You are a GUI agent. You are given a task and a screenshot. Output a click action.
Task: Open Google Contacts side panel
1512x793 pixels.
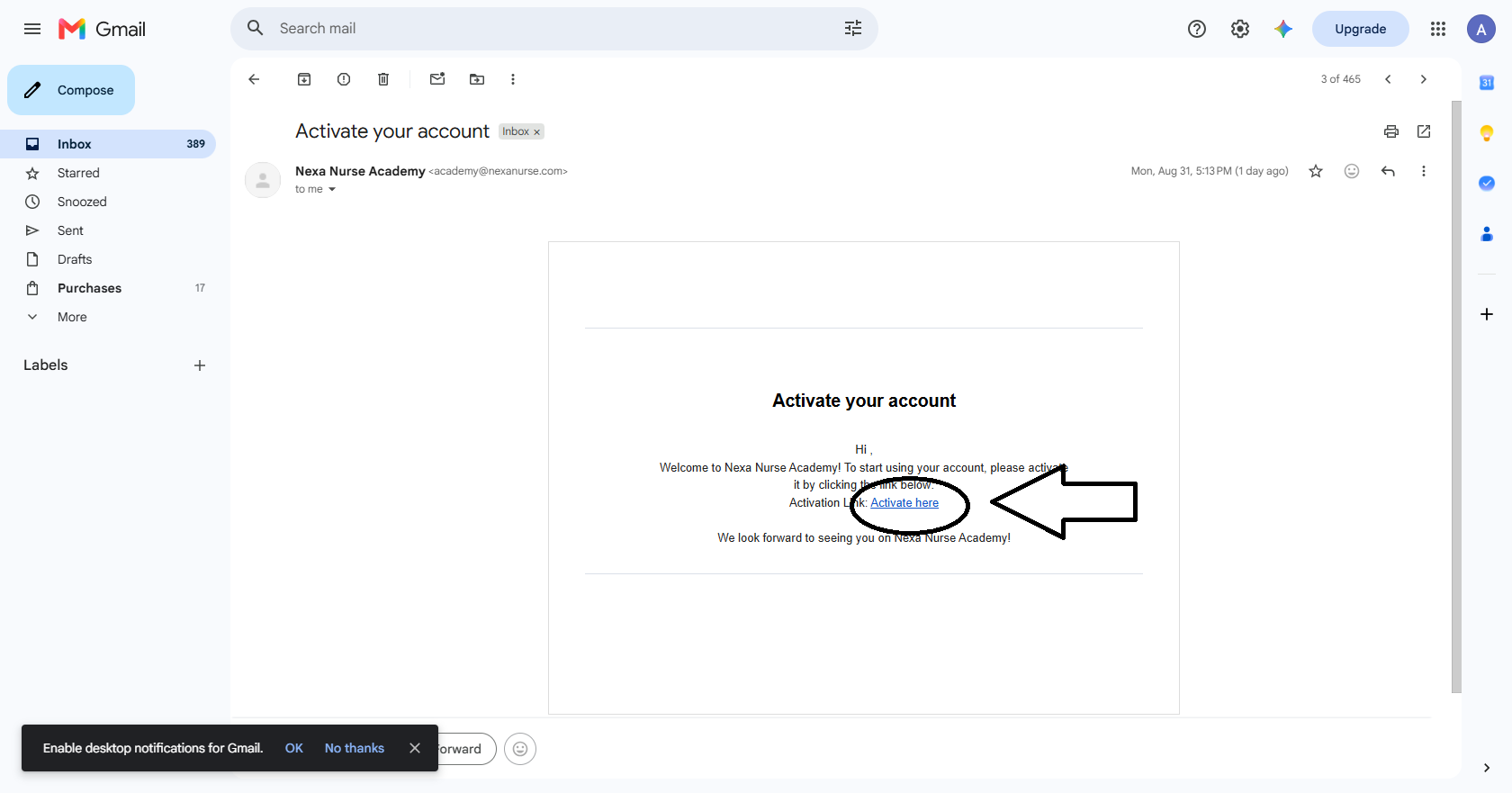pyautogui.click(x=1487, y=234)
